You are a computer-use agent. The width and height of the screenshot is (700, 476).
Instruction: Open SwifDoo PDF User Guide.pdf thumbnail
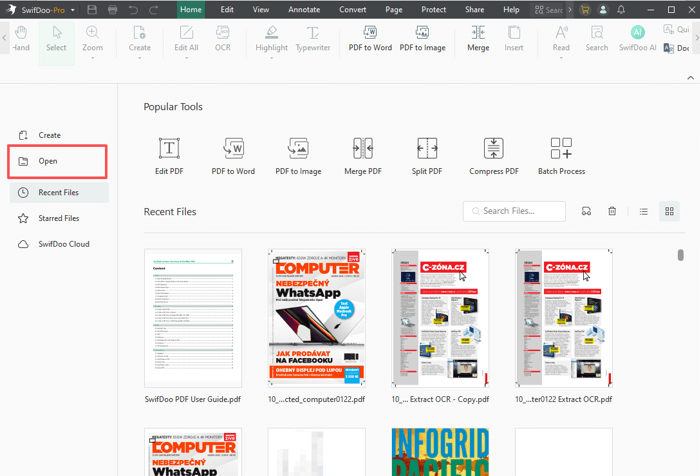click(x=193, y=318)
